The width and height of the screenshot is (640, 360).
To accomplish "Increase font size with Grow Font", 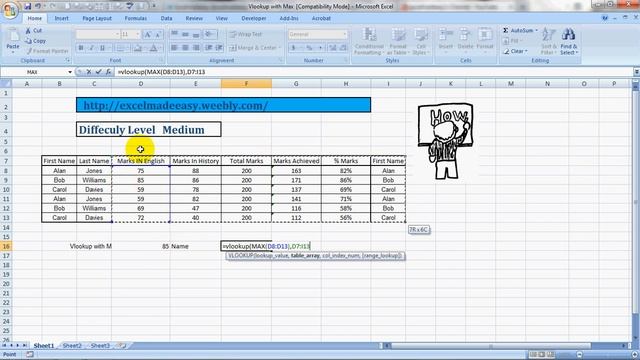I will pos(148,35).
